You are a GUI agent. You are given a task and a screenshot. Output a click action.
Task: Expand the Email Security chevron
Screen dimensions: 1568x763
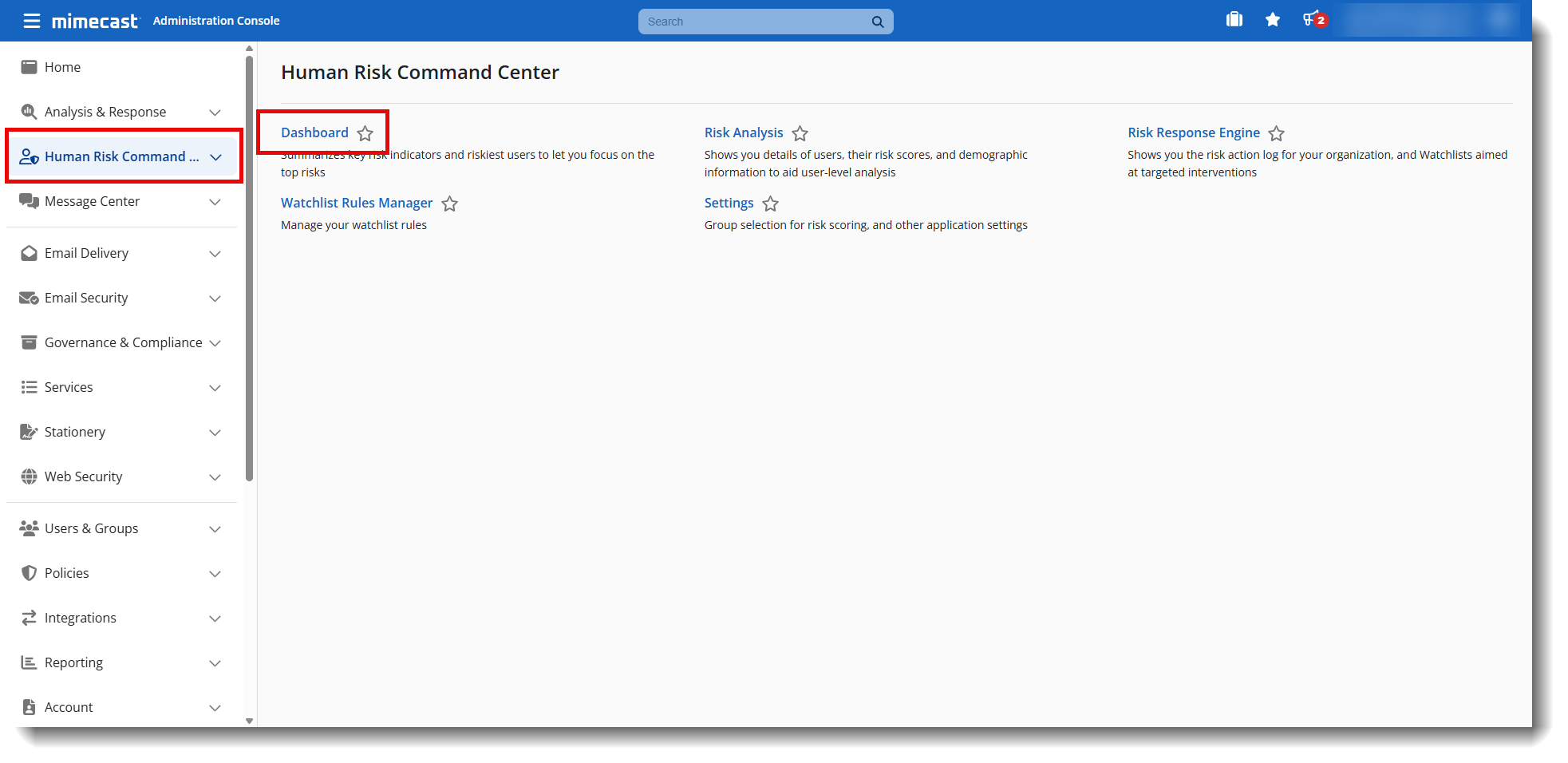pos(215,298)
